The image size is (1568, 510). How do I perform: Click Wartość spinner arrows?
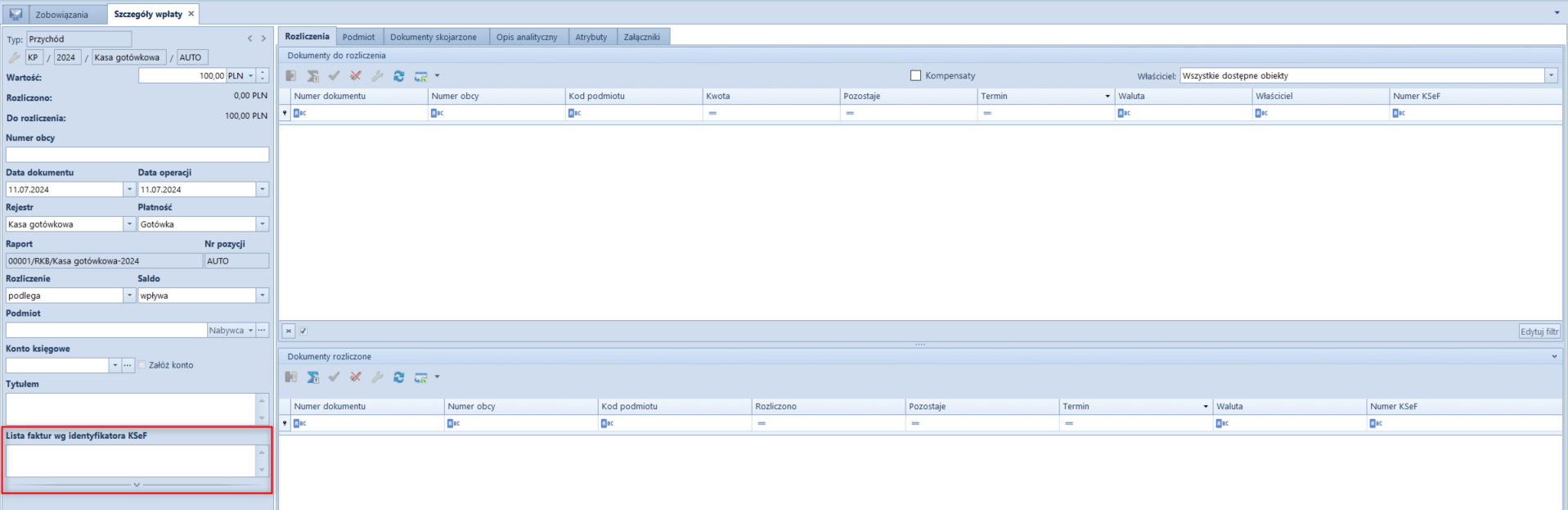tap(263, 75)
